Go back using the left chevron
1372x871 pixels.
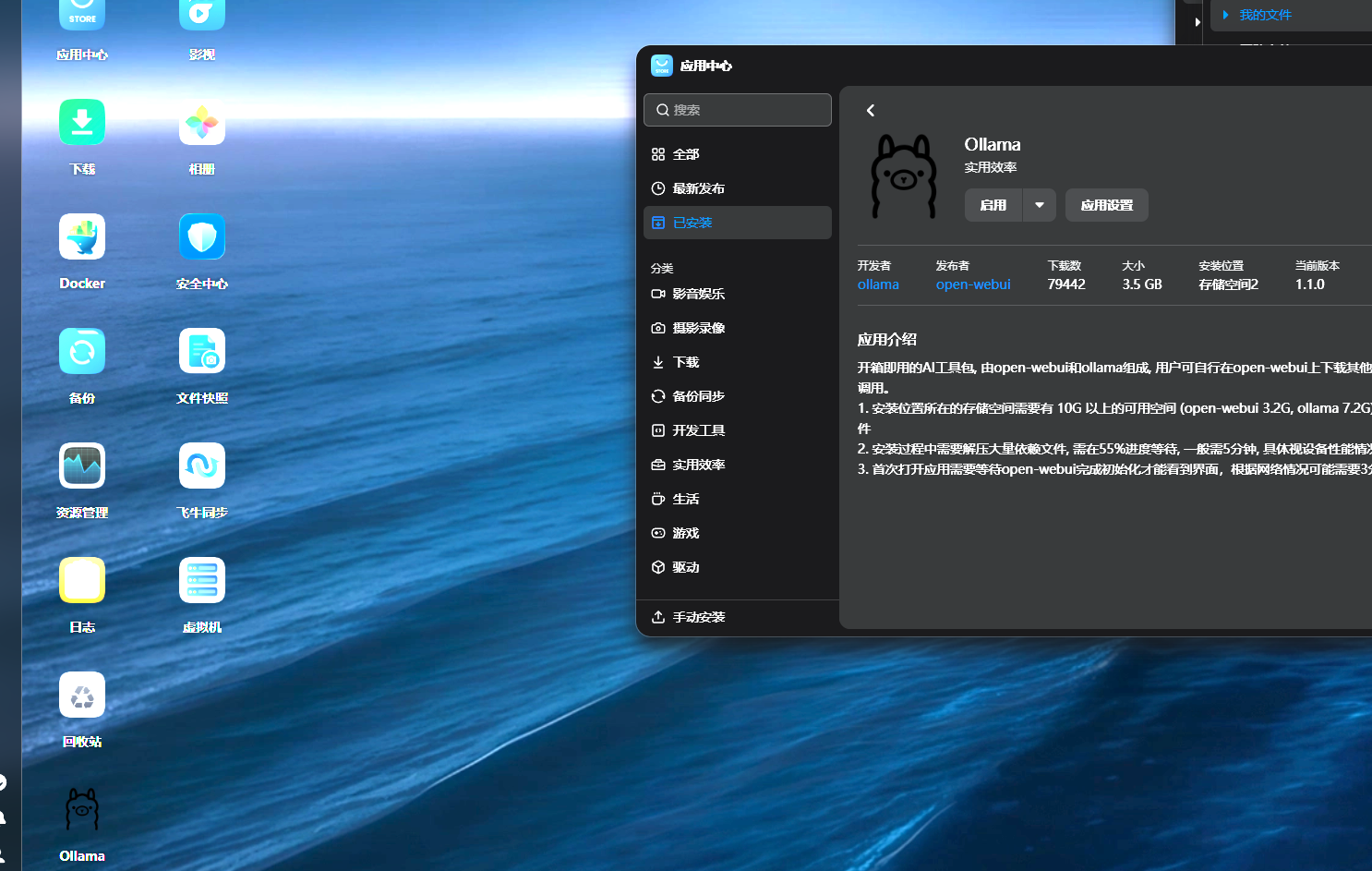coord(871,111)
